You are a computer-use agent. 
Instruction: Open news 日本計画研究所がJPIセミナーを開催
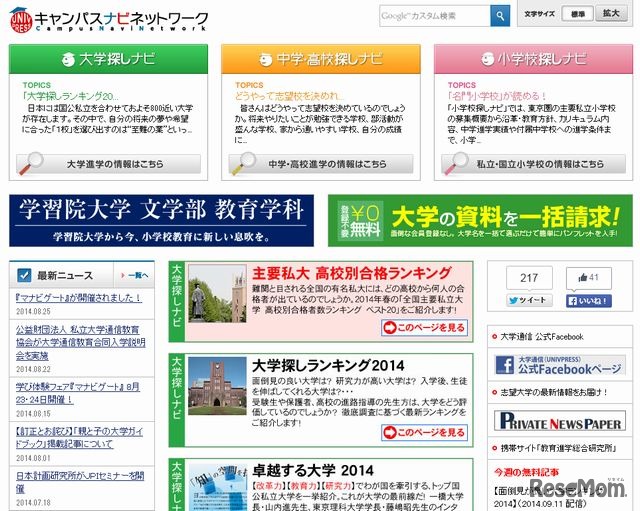coord(80,482)
